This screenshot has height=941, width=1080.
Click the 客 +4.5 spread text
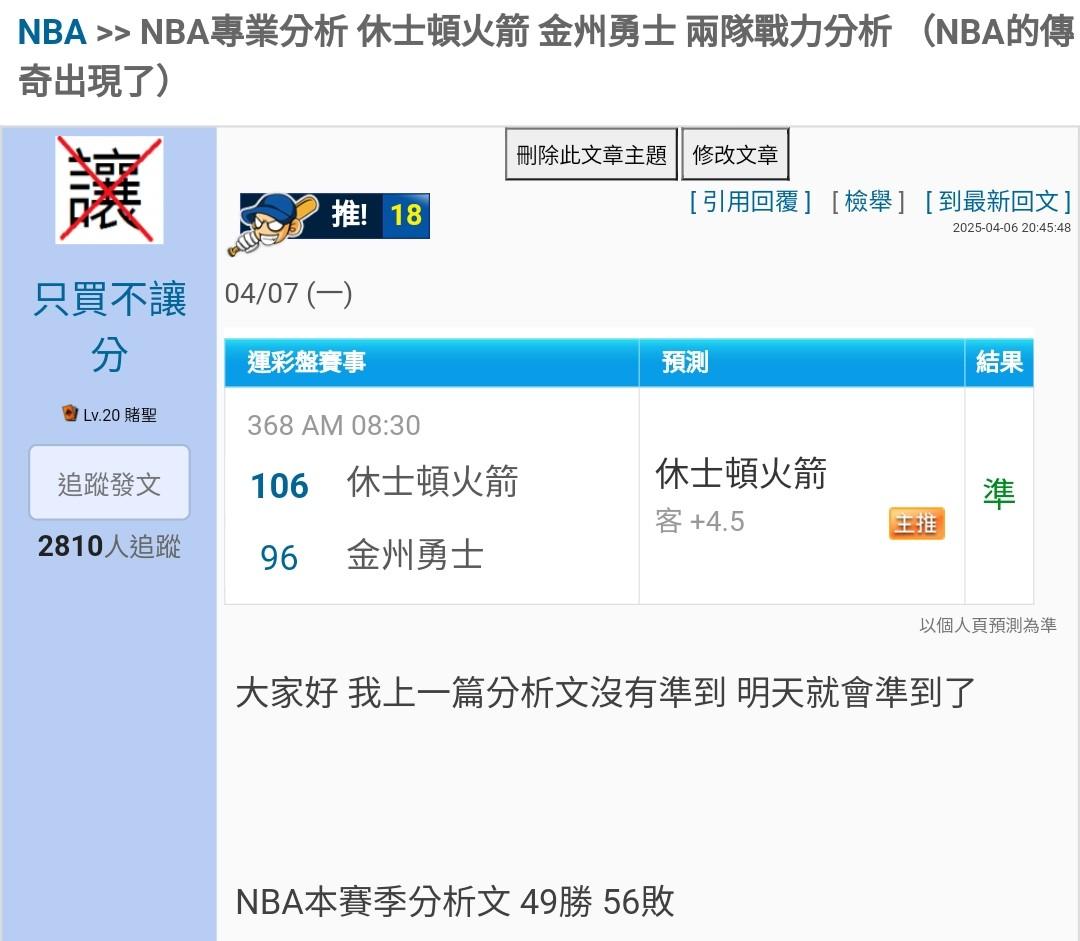click(x=700, y=521)
